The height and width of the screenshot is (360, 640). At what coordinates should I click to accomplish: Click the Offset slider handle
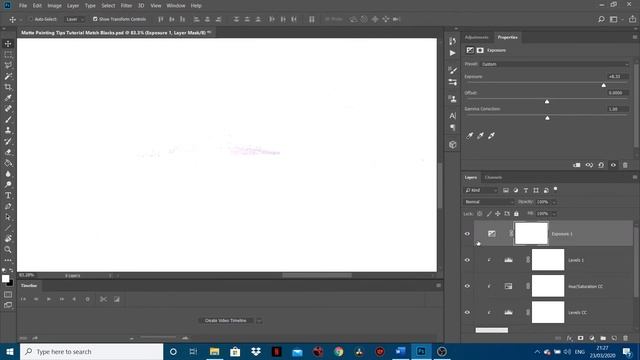click(547, 101)
